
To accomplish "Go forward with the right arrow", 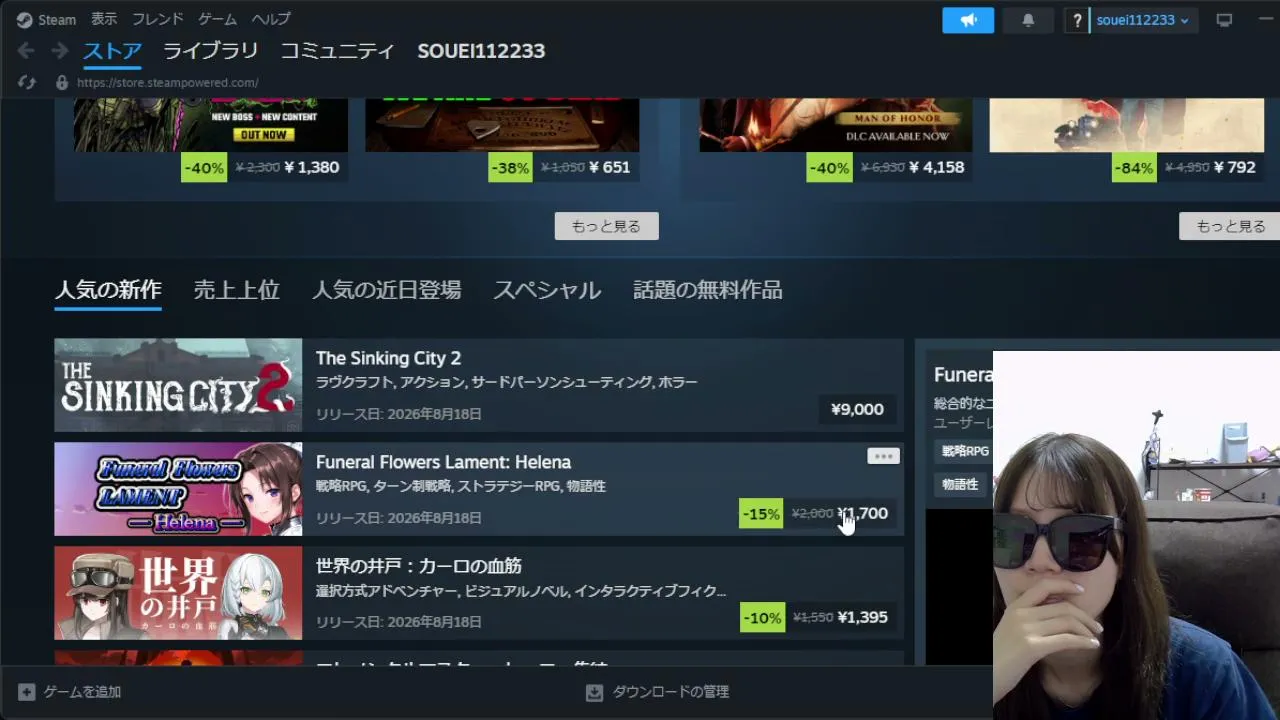I will tap(60, 51).
